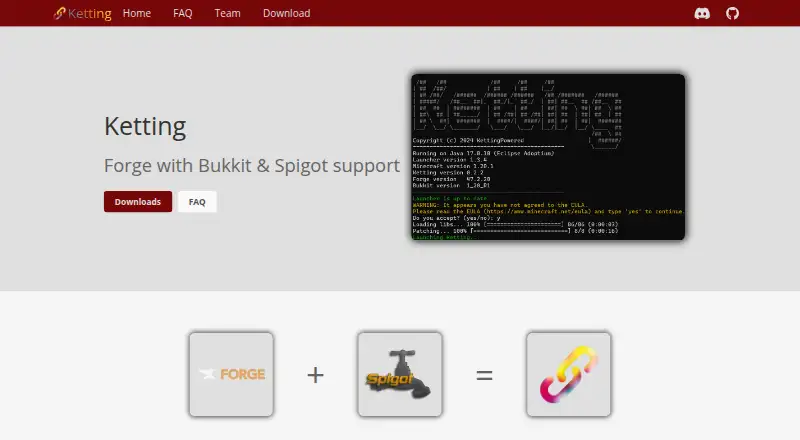Click the Spigot faucet logo tile
The height and width of the screenshot is (440, 800).
[400, 374]
